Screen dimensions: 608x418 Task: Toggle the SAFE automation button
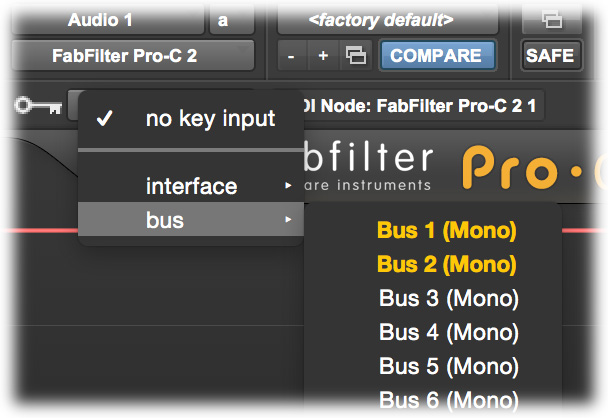(551, 55)
